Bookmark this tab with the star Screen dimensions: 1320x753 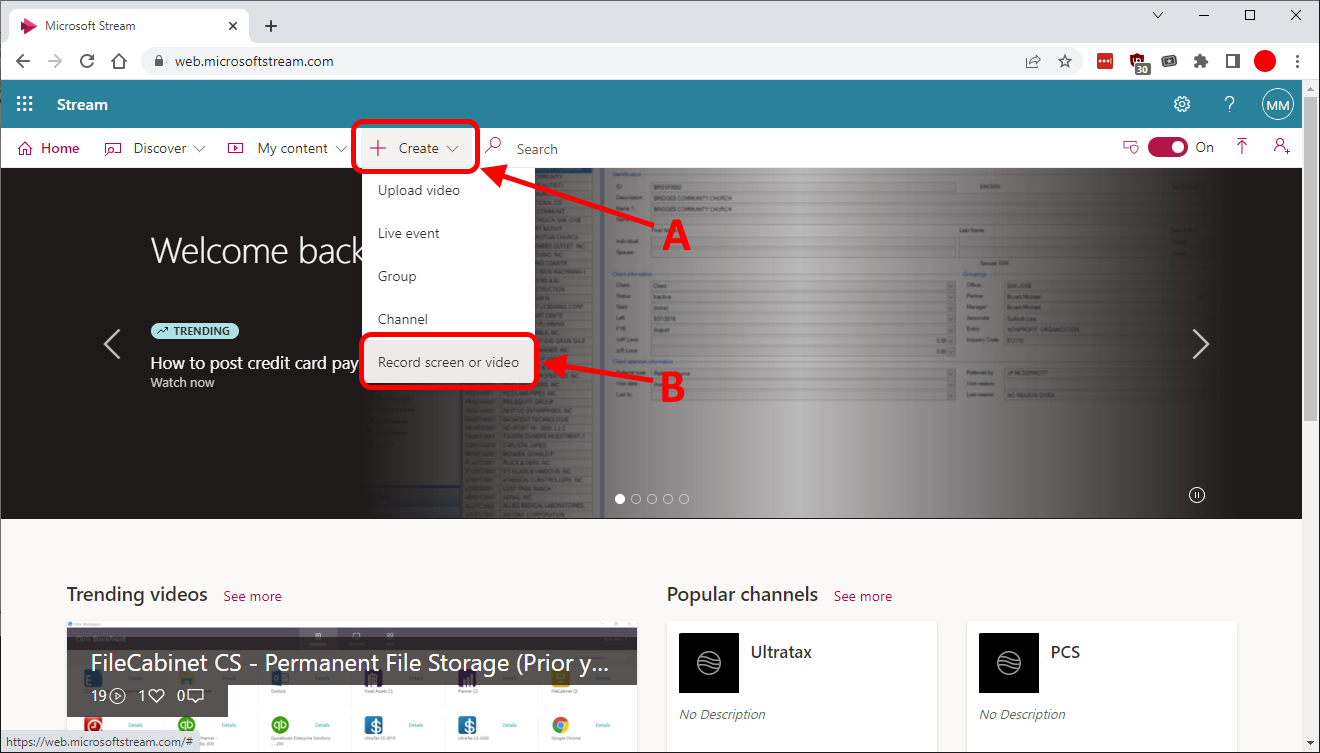point(1065,61)
